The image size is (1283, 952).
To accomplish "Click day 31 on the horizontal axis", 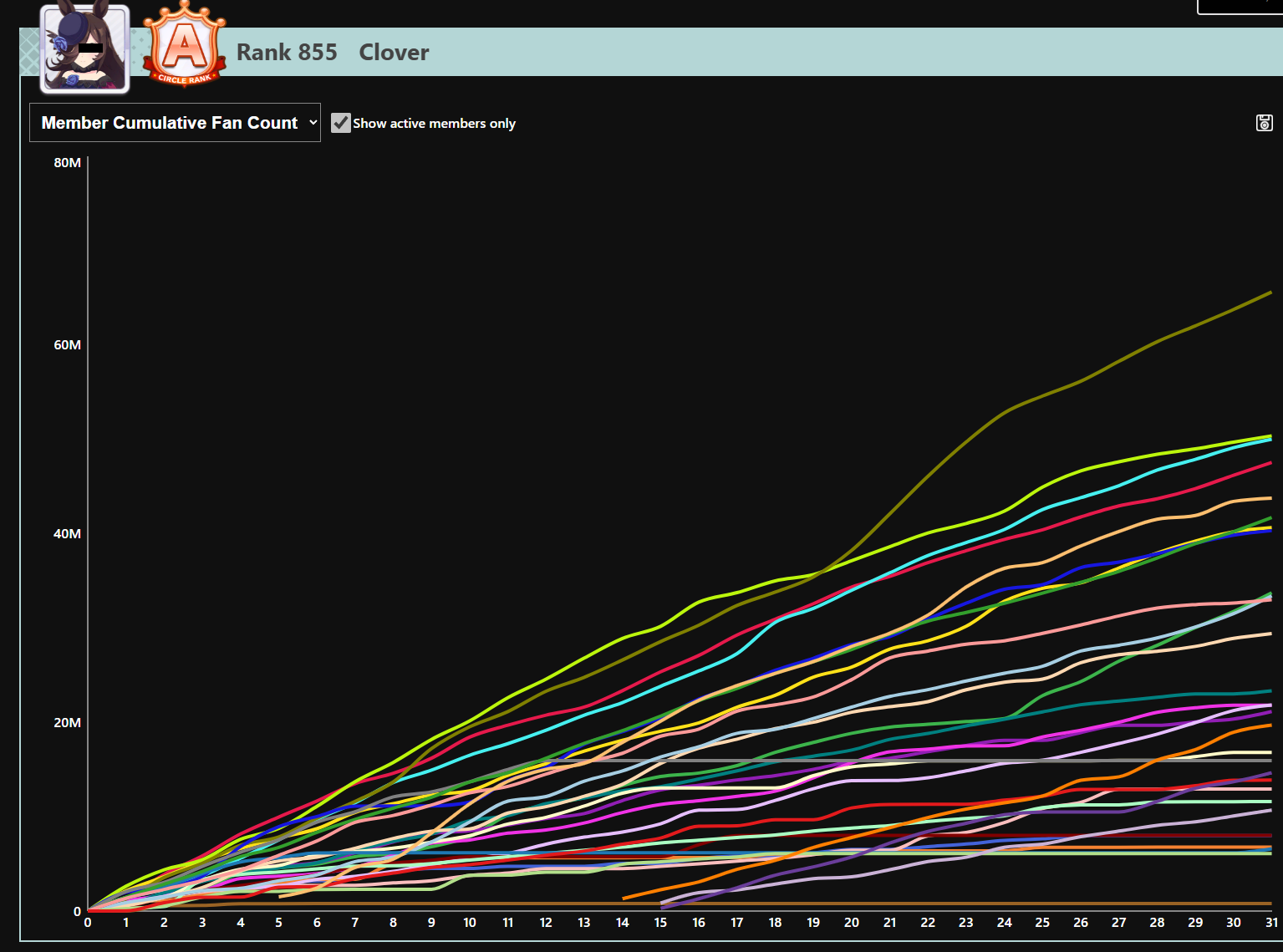I will click(1271, 923).
